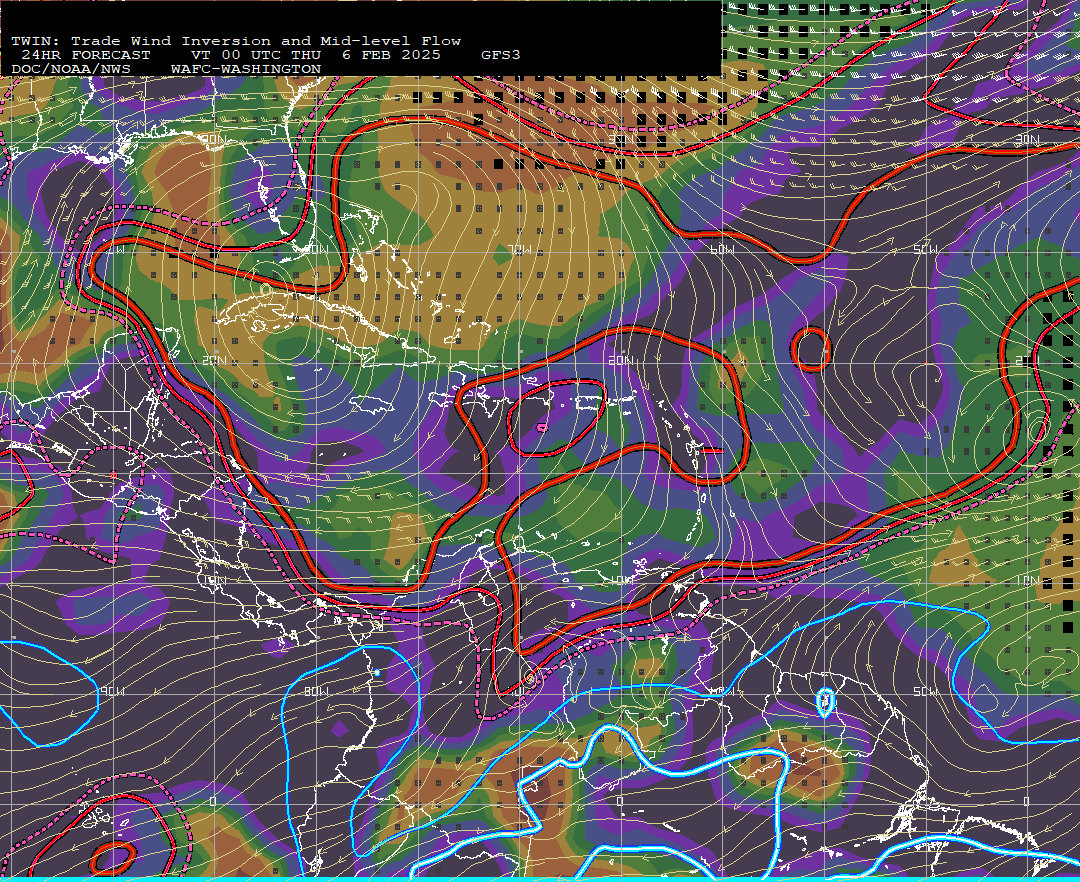Click the cyan dot off the Ecuador coast
Viewport: 1080px width, 882px height.
click(x=377, y=672)
